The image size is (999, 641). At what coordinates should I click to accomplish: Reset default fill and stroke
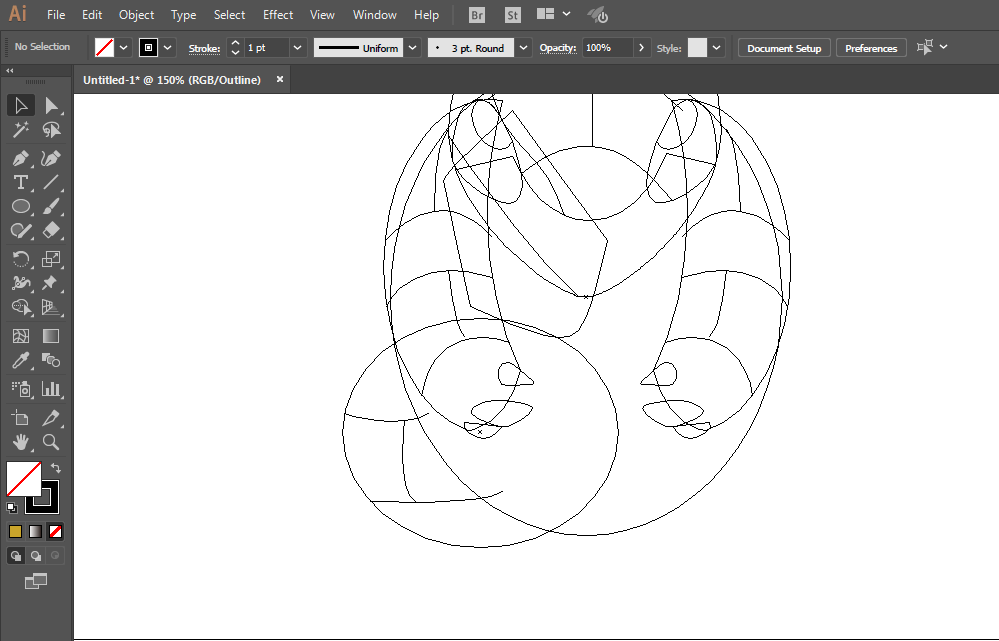point(12,508)
